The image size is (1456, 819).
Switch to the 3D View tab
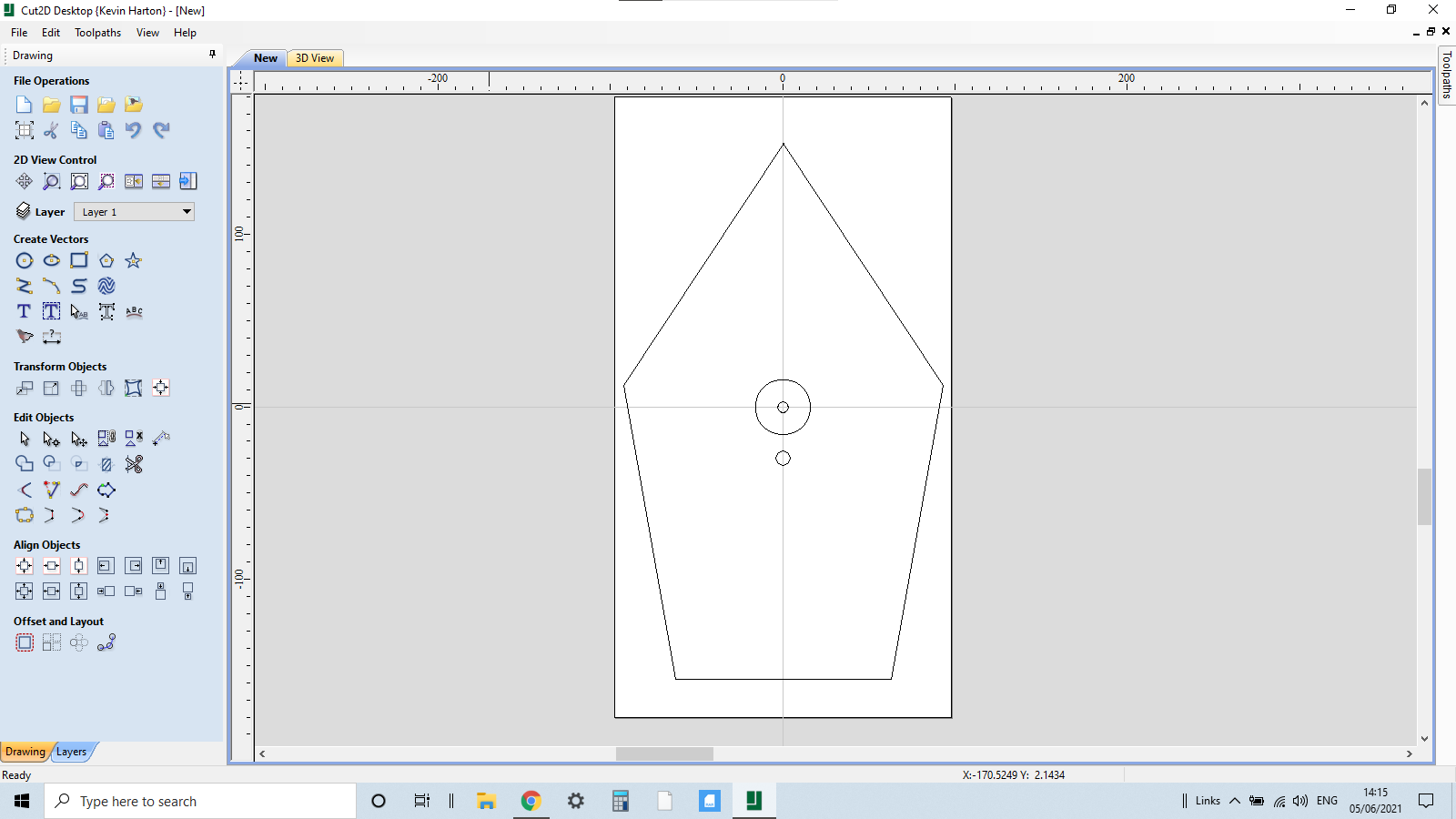coord(314,57)
